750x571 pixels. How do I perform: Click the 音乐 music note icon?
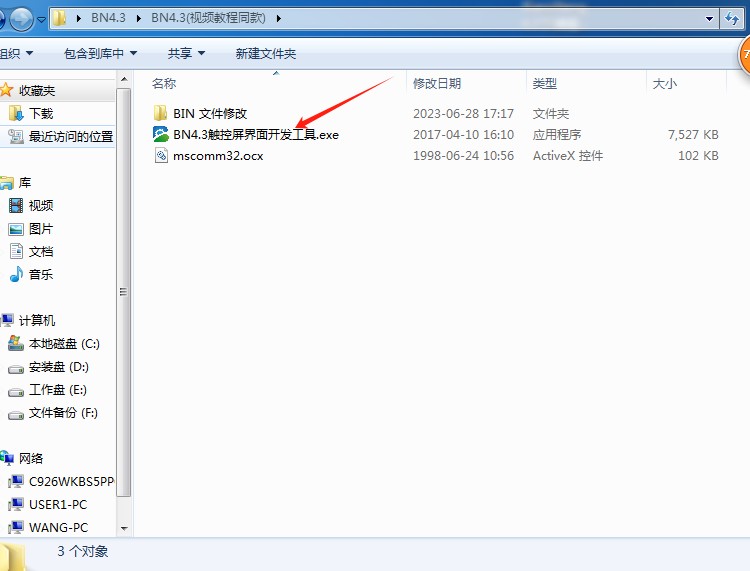tap(16, 274)
